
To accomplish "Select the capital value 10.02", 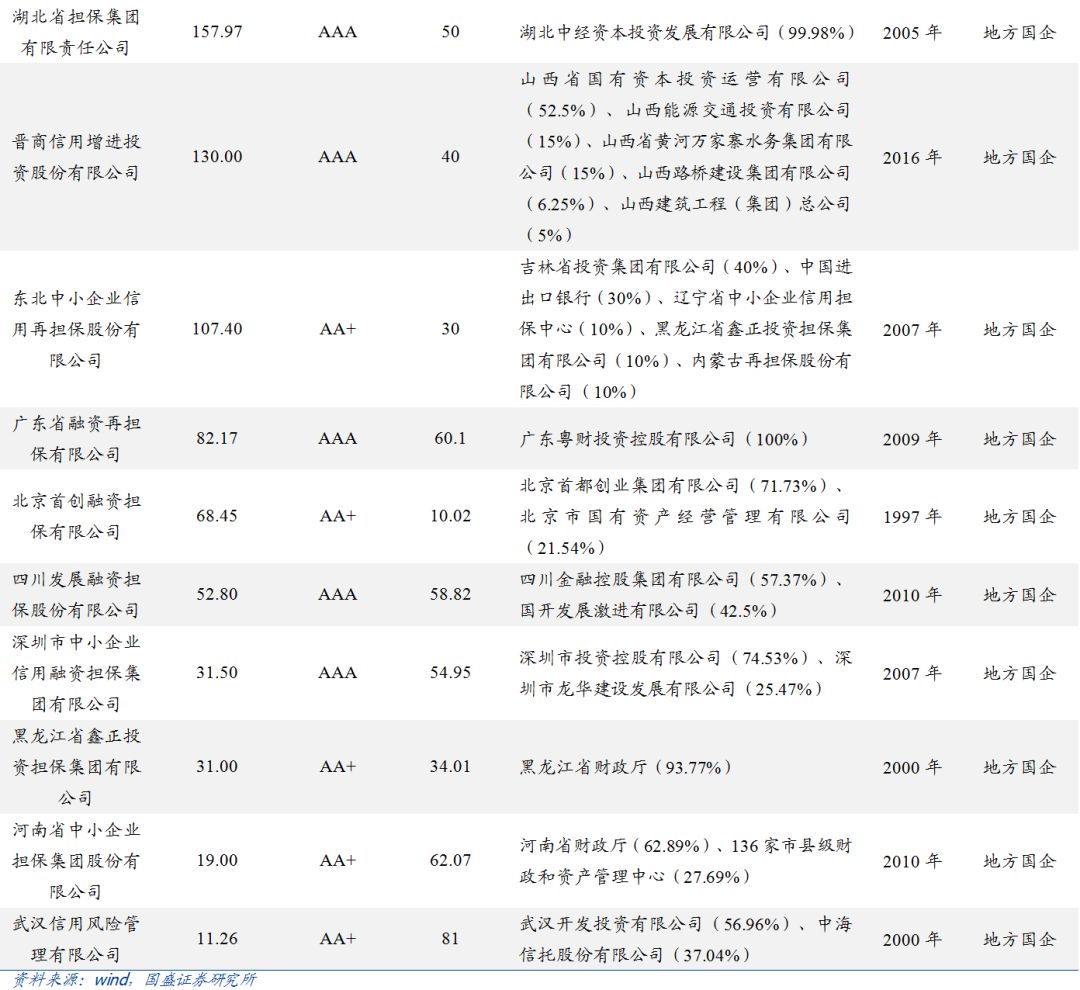I will click(x=450, y=516).
